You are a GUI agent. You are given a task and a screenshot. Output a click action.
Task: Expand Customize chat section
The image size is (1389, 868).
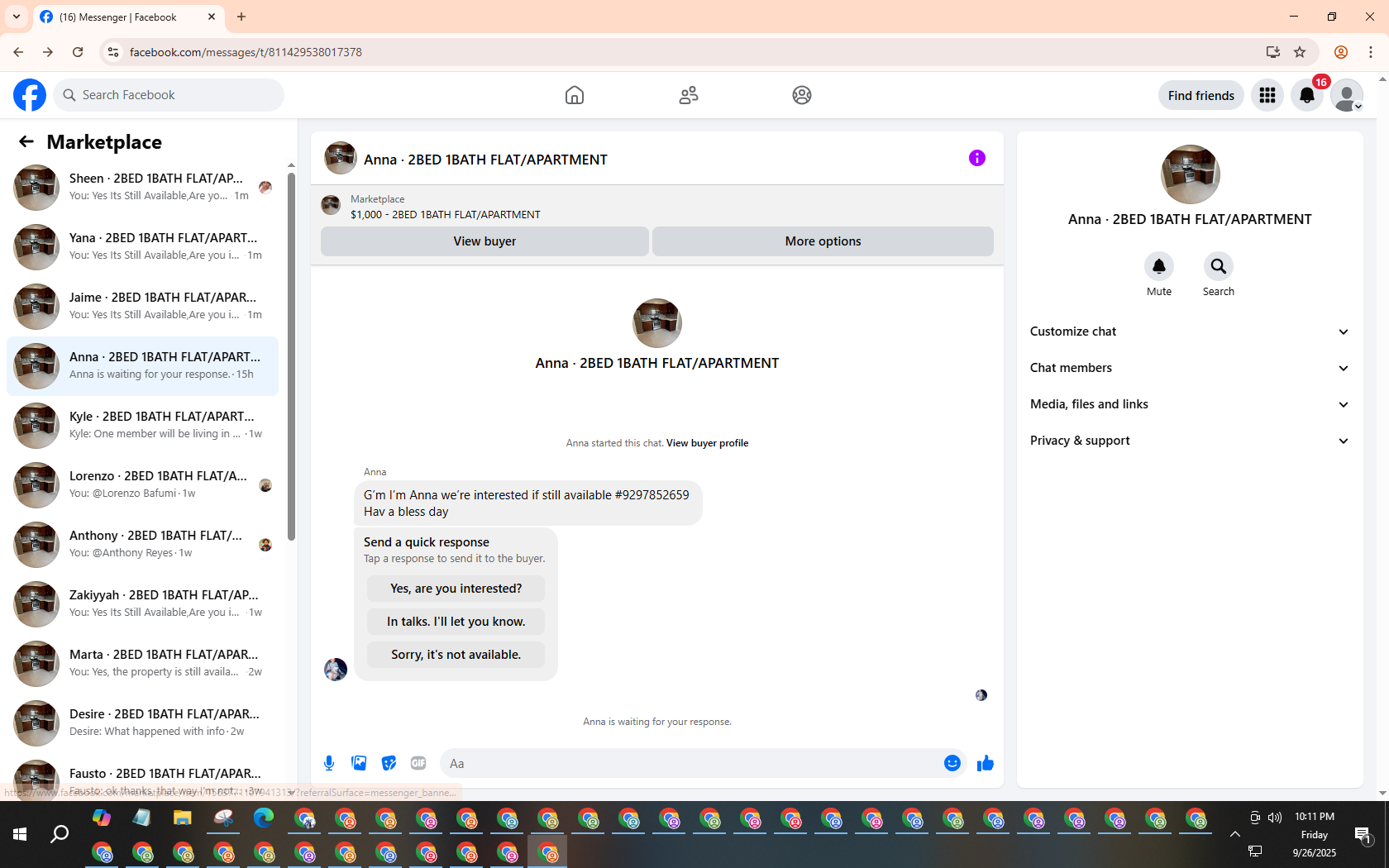[x=1190, y=331]
